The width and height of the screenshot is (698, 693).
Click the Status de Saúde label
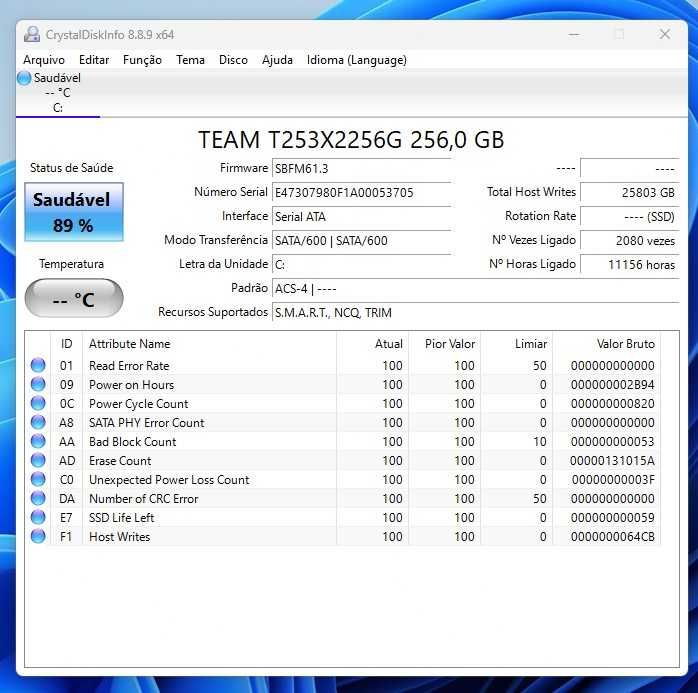[x=72, y=168]
